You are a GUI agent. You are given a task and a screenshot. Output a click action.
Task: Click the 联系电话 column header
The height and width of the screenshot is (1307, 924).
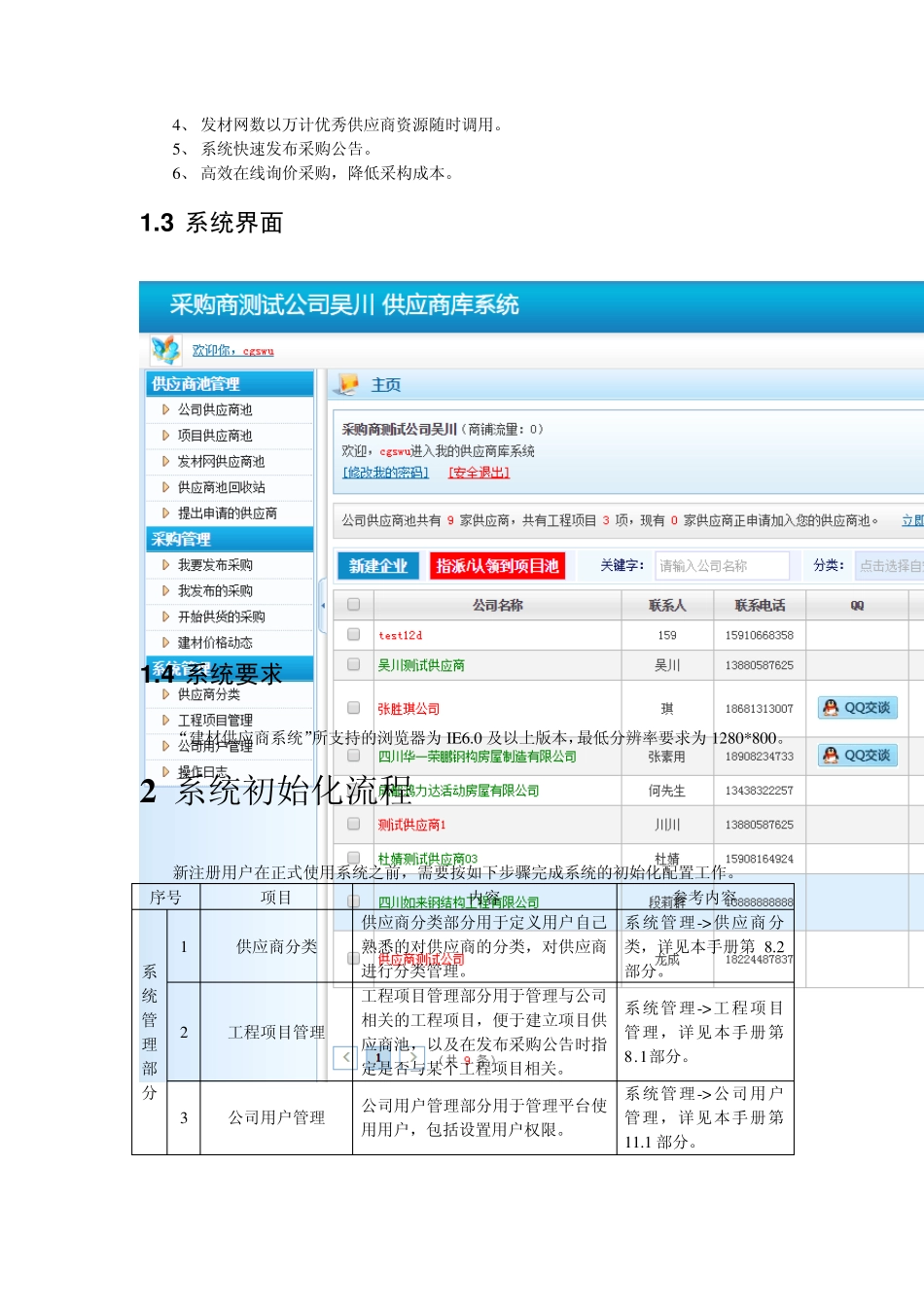pyautogui.click(x=760, y=605)
